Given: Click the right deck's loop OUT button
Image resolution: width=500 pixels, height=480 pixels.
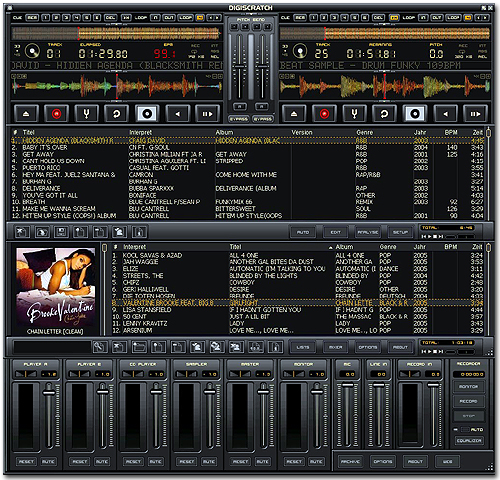Looking at the screenshot, I should point(437,17).
